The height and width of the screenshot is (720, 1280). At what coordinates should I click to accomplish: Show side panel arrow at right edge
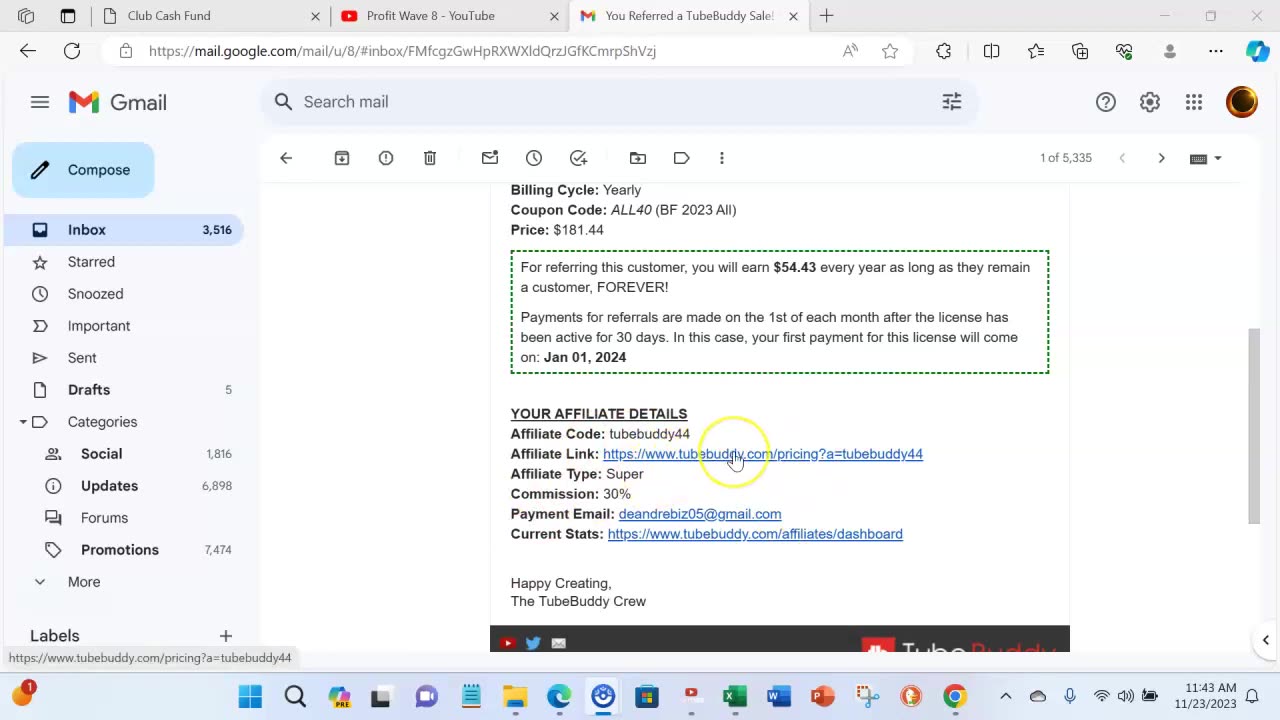click(x=1265, y=640)
